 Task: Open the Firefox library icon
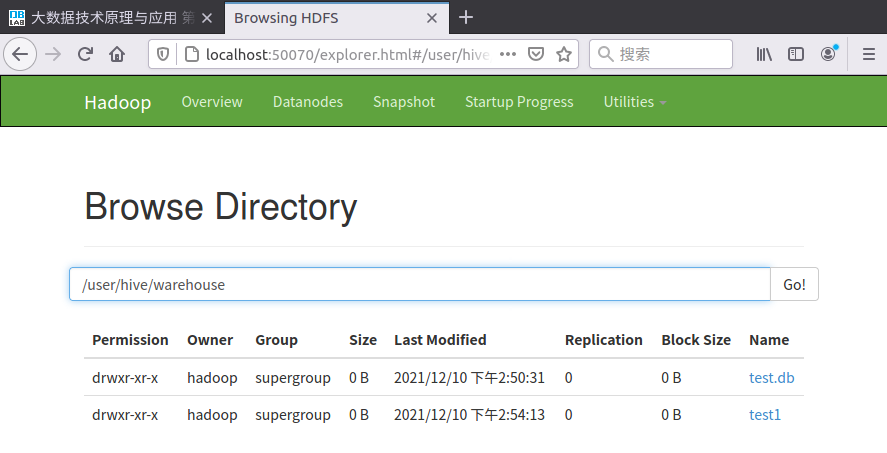pyautogui.click(x=764, y=54)
